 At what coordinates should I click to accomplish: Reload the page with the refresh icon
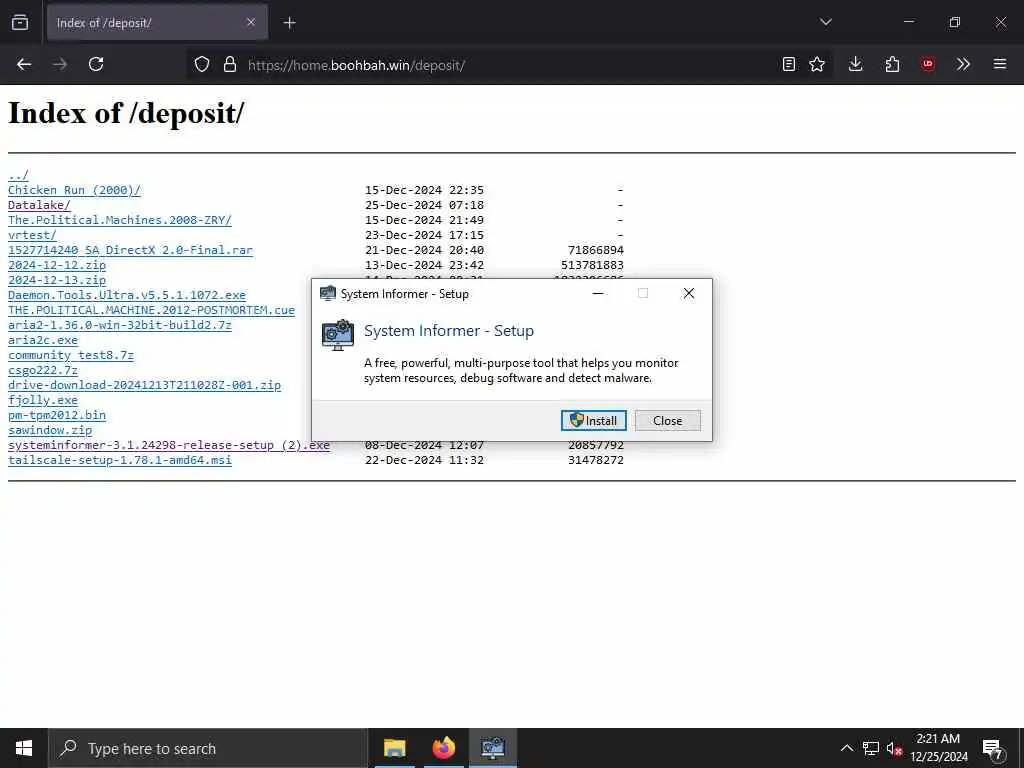96,64
